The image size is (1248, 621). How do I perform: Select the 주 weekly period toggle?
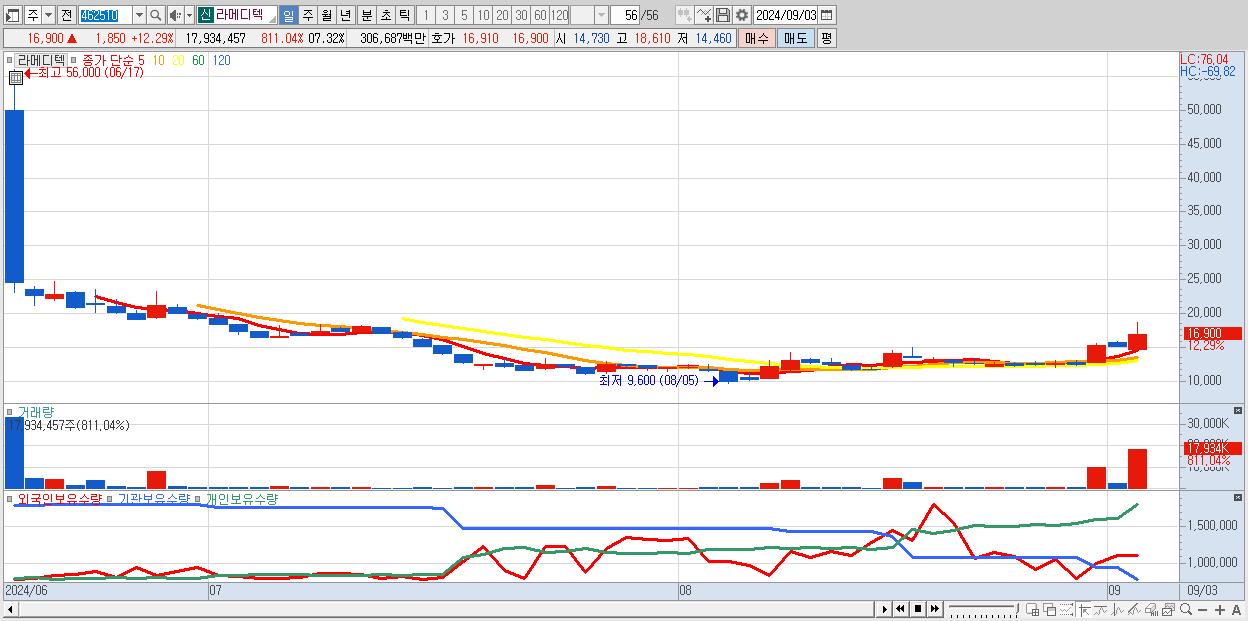point(307,15)
